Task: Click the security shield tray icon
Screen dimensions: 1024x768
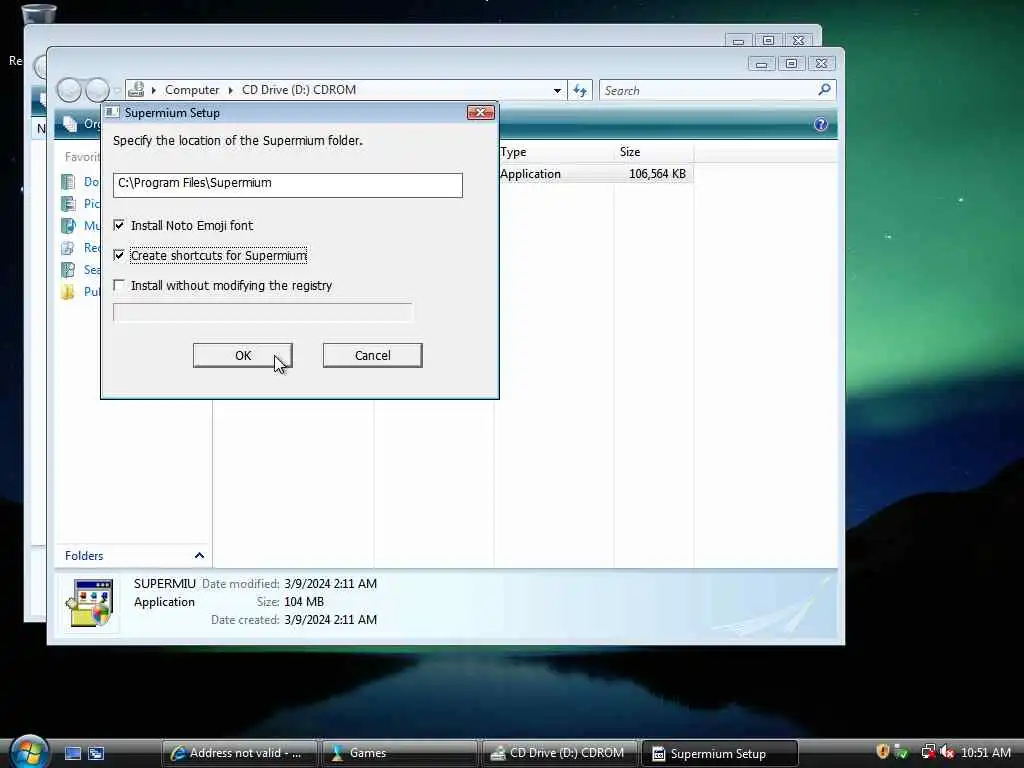Action: (882, 752)
